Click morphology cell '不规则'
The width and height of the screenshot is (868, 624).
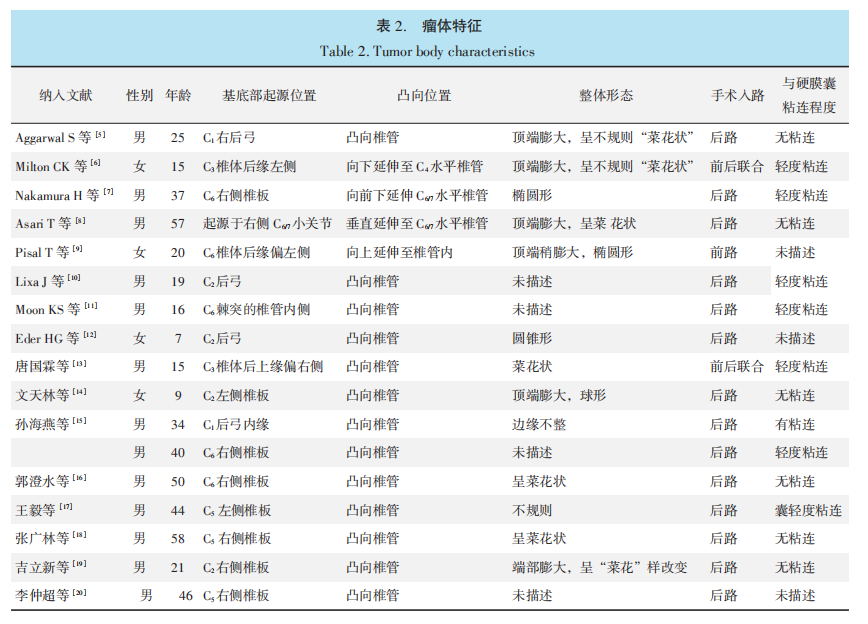click(532, 509)
